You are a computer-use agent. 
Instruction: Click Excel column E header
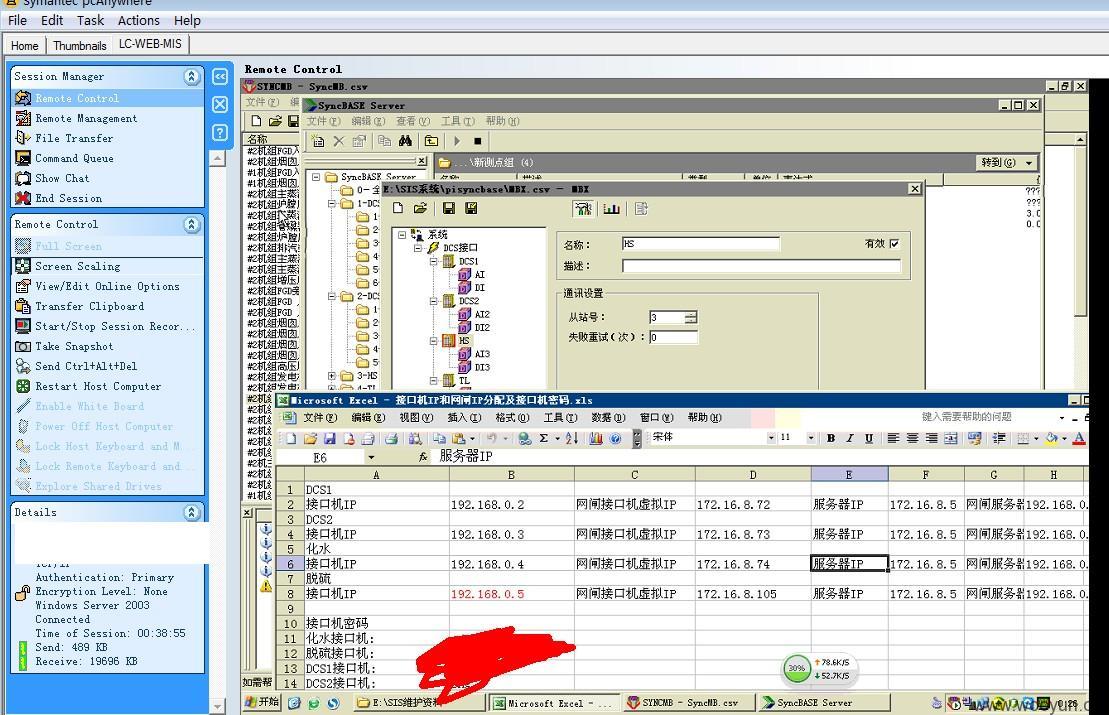849,475
